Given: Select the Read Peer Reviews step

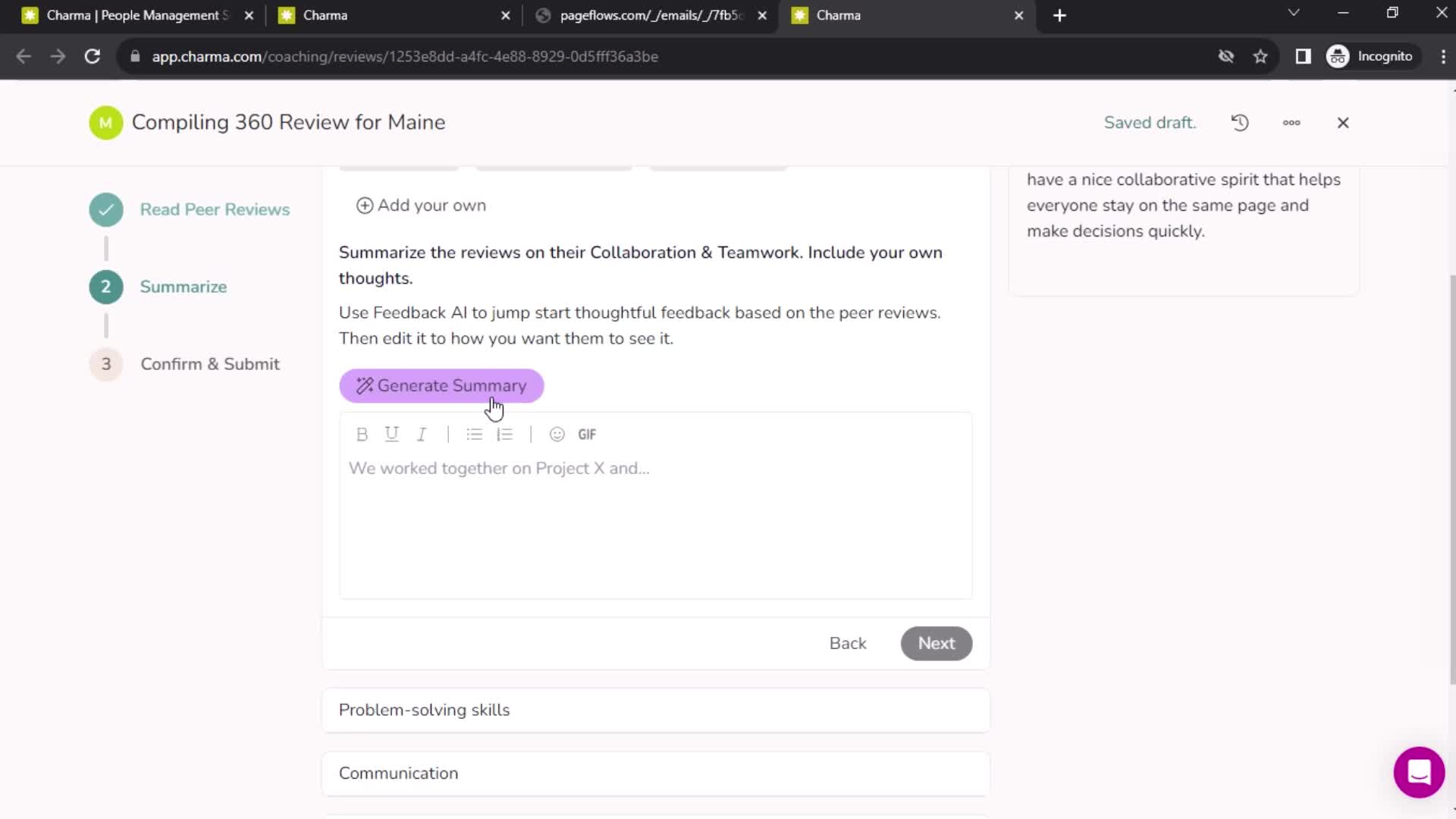Looking at the screenshot, I should click(215, 209).
